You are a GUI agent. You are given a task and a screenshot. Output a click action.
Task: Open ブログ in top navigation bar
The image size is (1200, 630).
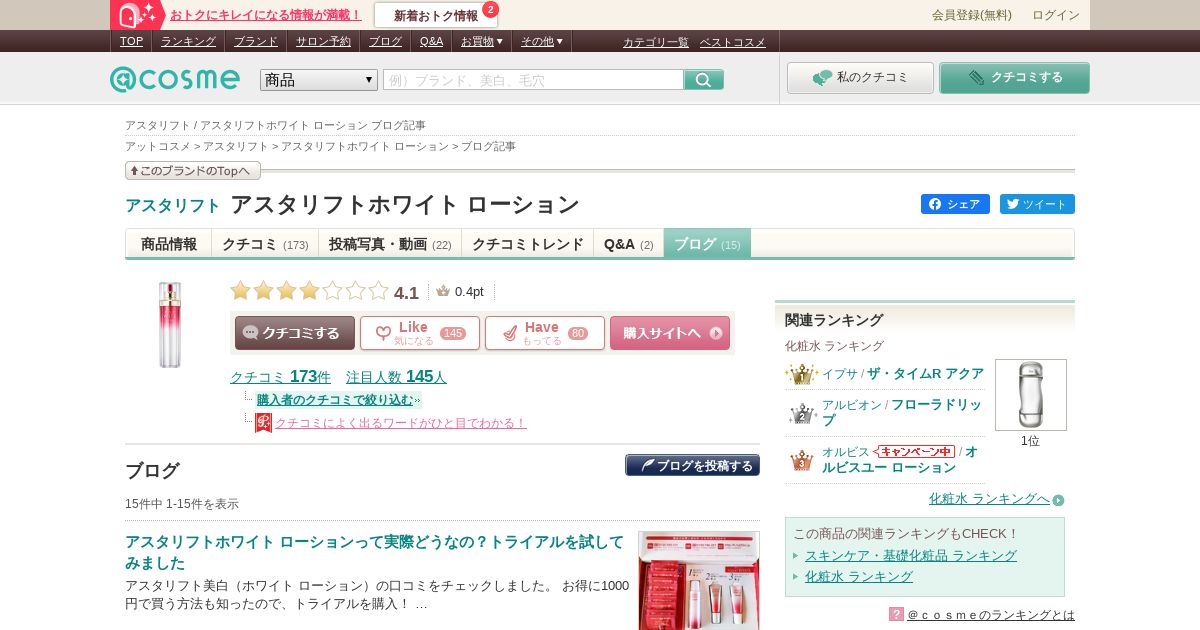click(x=385, y=41)
